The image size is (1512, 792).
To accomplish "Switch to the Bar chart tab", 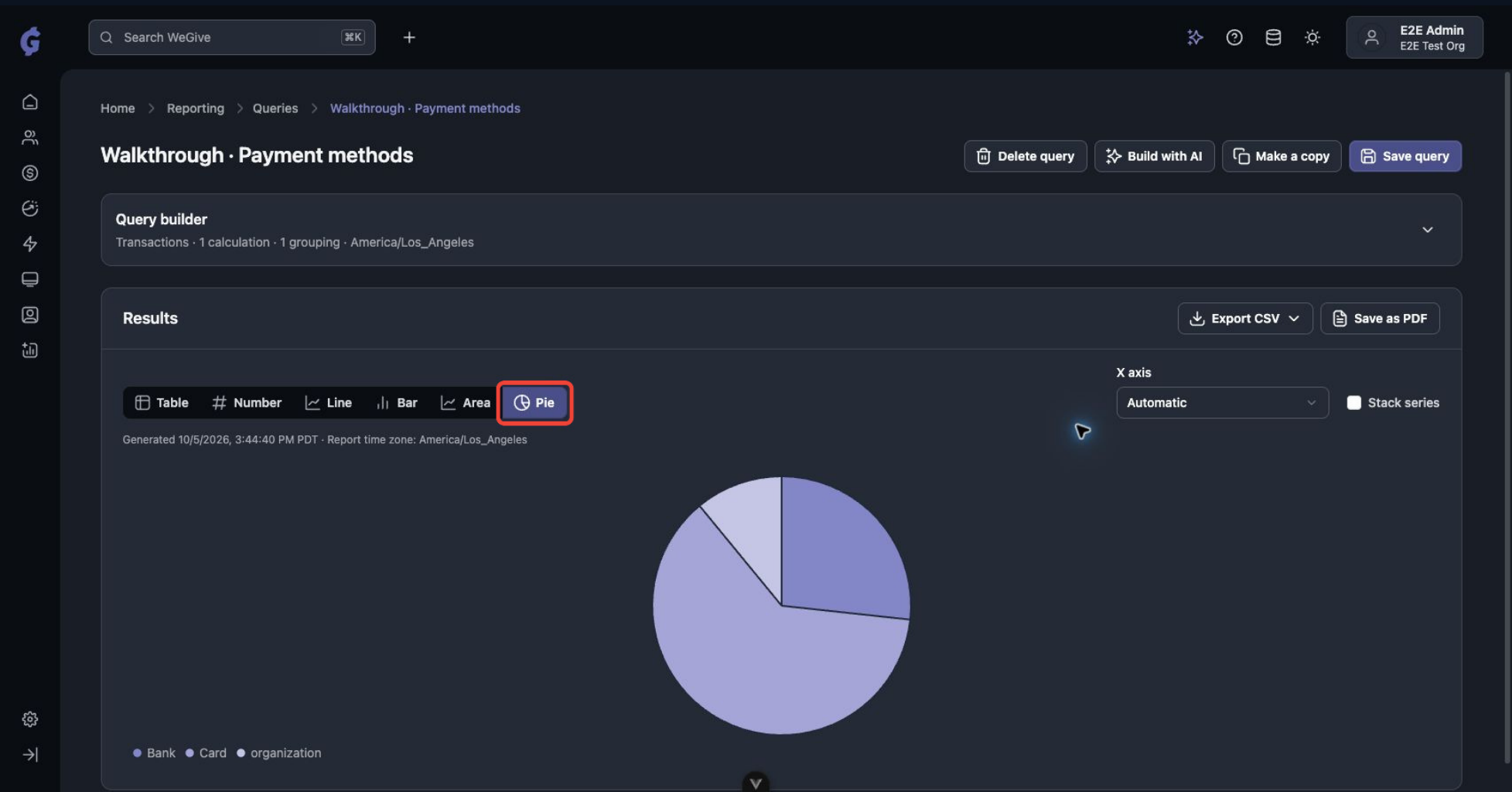I will [x=396, y=403].
